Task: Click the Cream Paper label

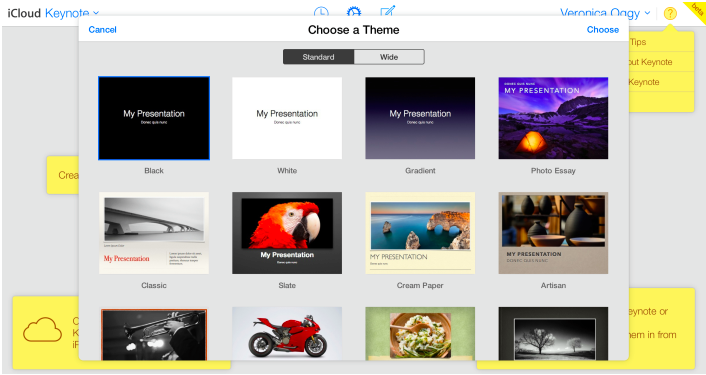Action: pos(420,285)
